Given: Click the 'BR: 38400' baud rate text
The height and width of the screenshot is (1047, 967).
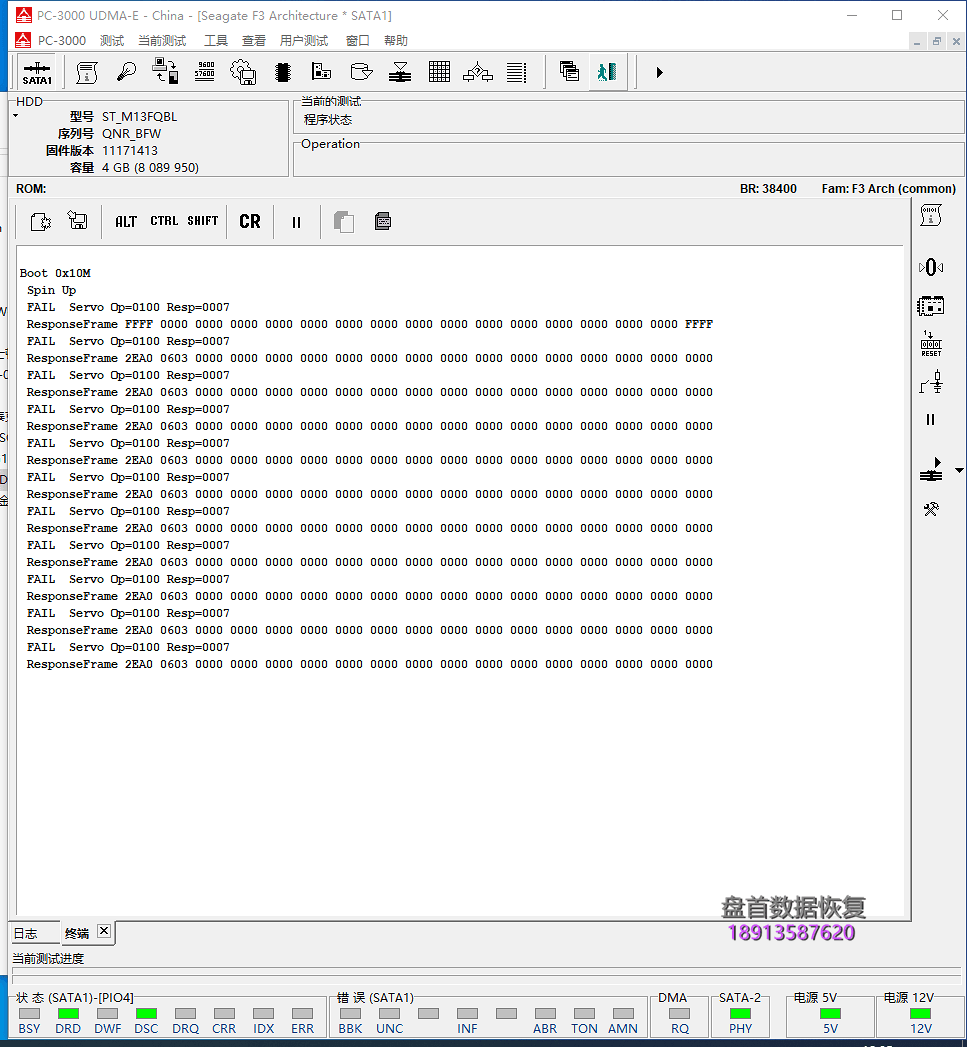Looking at the screenshot, I should [768, 189].
